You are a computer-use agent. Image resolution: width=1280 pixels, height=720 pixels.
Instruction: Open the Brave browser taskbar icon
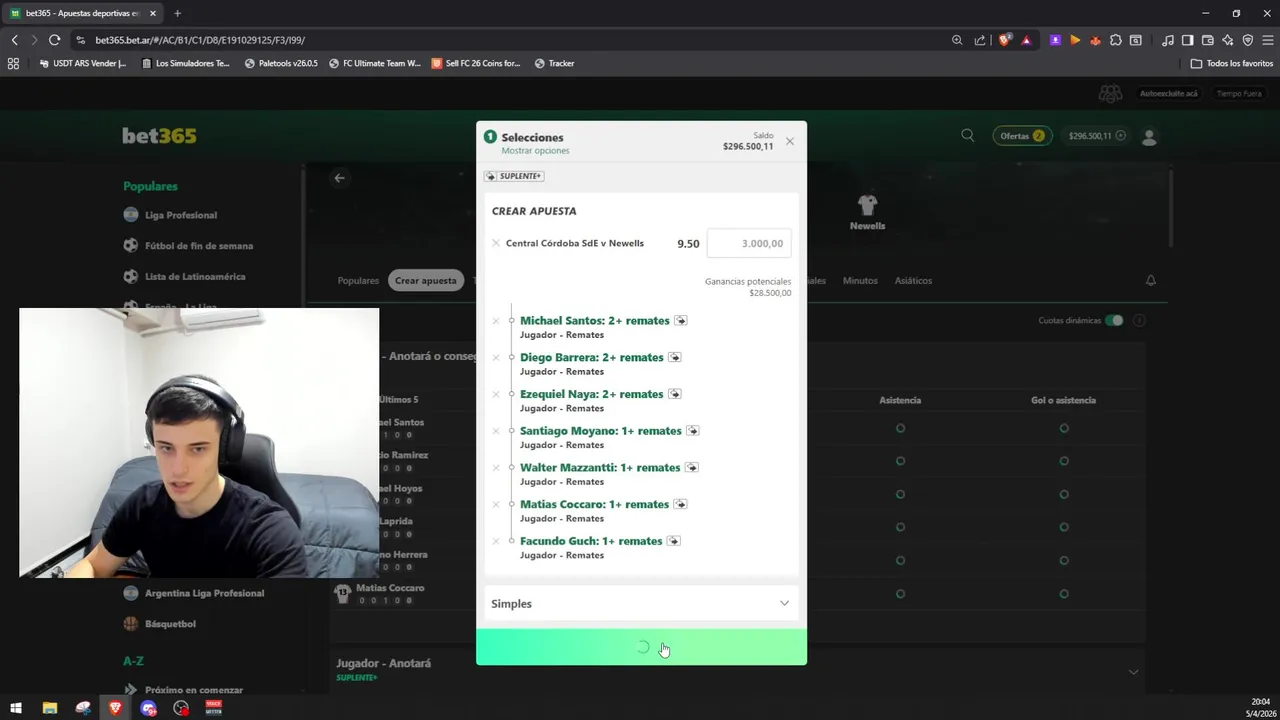pos(116,708)
